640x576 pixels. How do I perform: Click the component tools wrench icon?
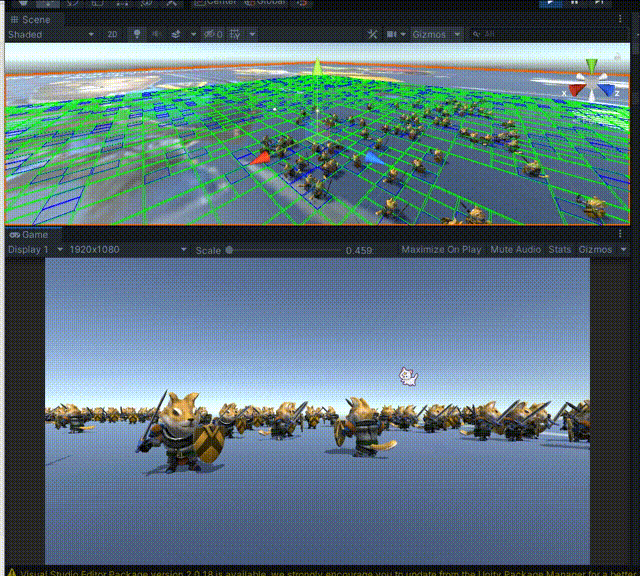pyautogui.click(x=372, y=34)
